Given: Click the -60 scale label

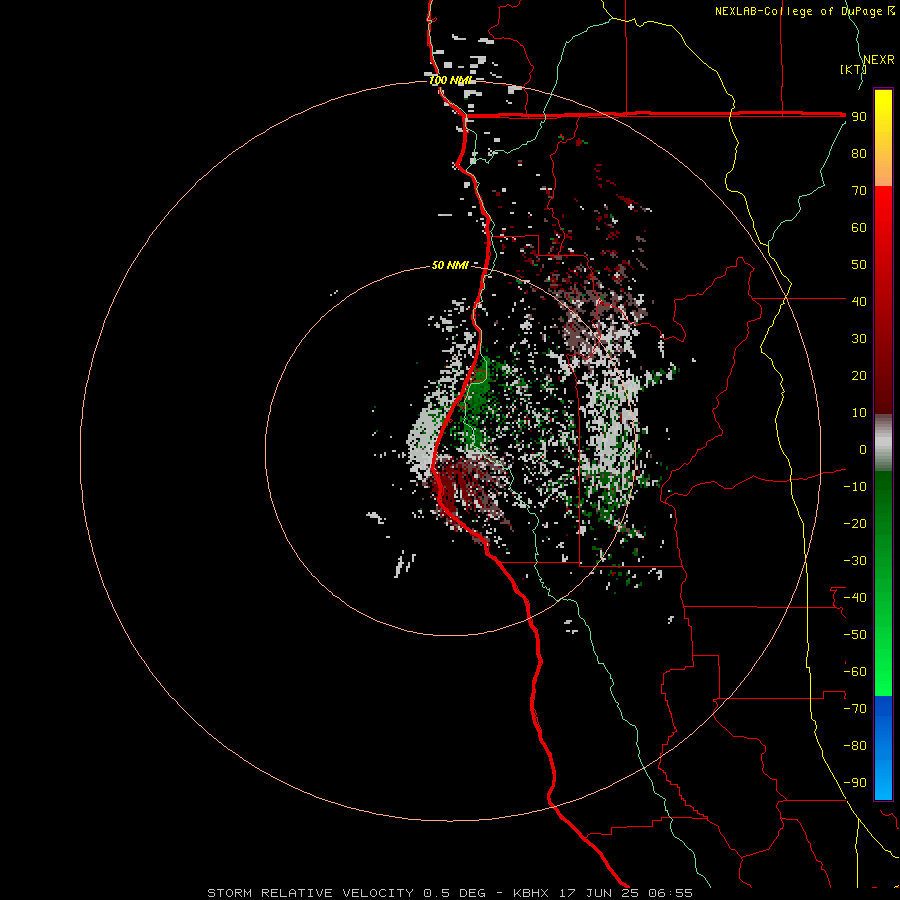Looking at the screenshot, I should coord(855,672).
